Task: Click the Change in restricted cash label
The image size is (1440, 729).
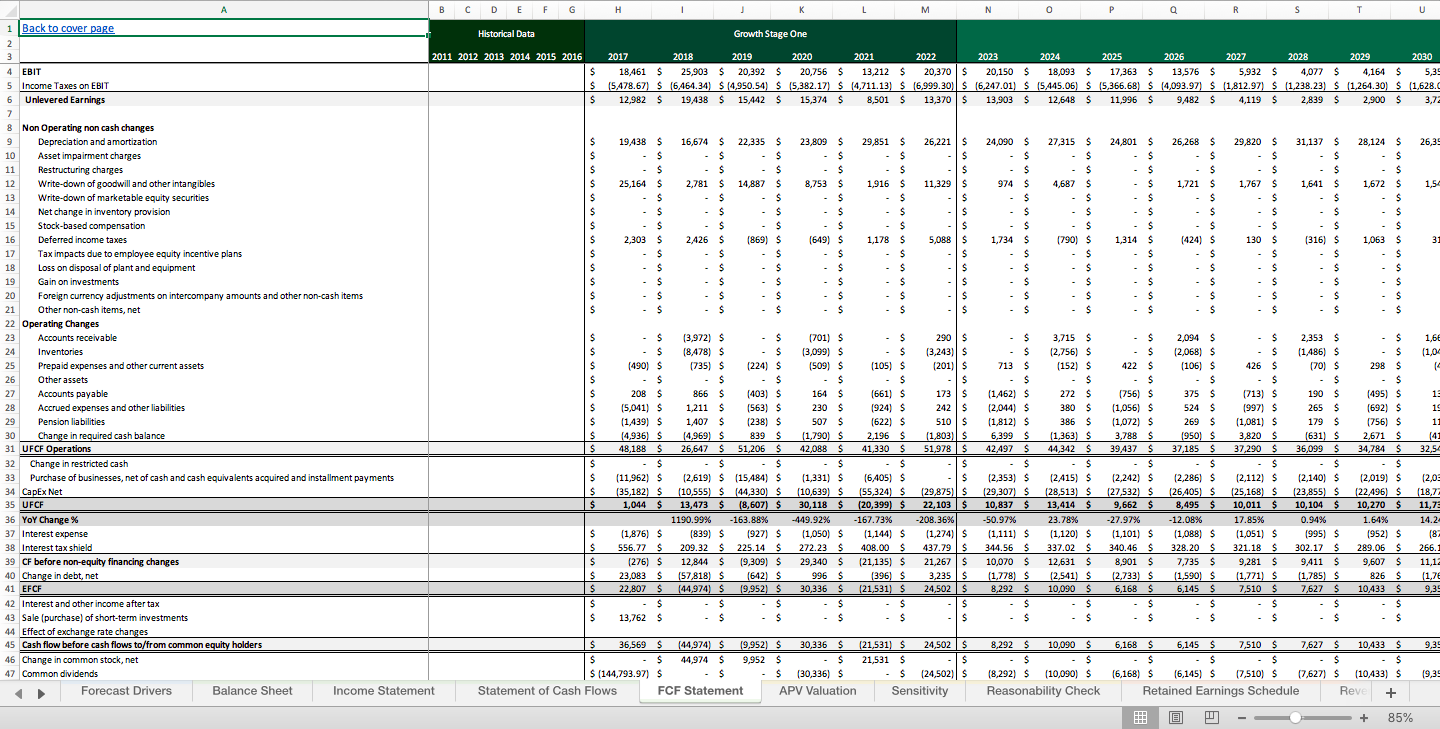Action: click(x=79, y=464)
